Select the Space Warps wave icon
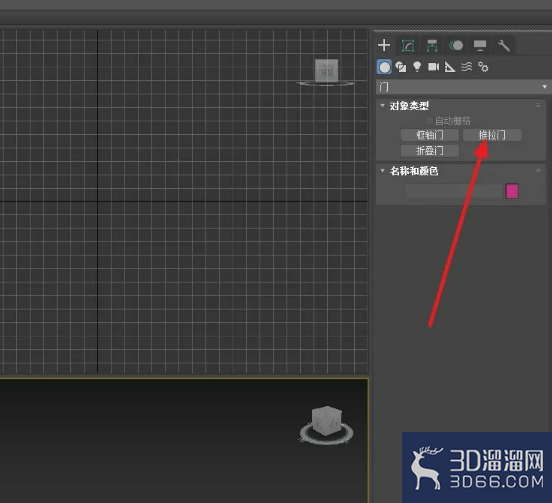This screenshot has width=552, height=503. tap(466, 67)
